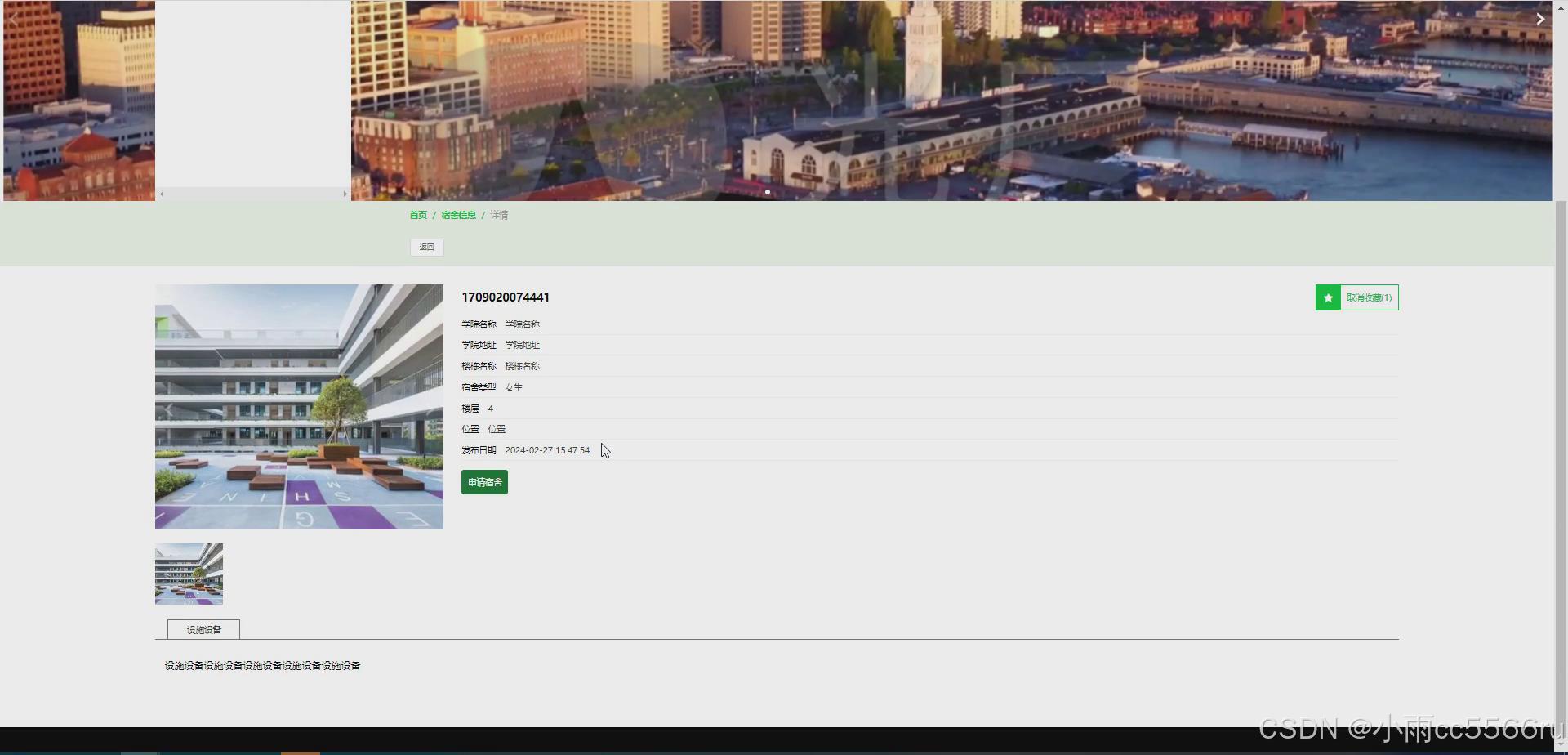
Task: Click the 楼层 value 4
Action: coord(490,409)
